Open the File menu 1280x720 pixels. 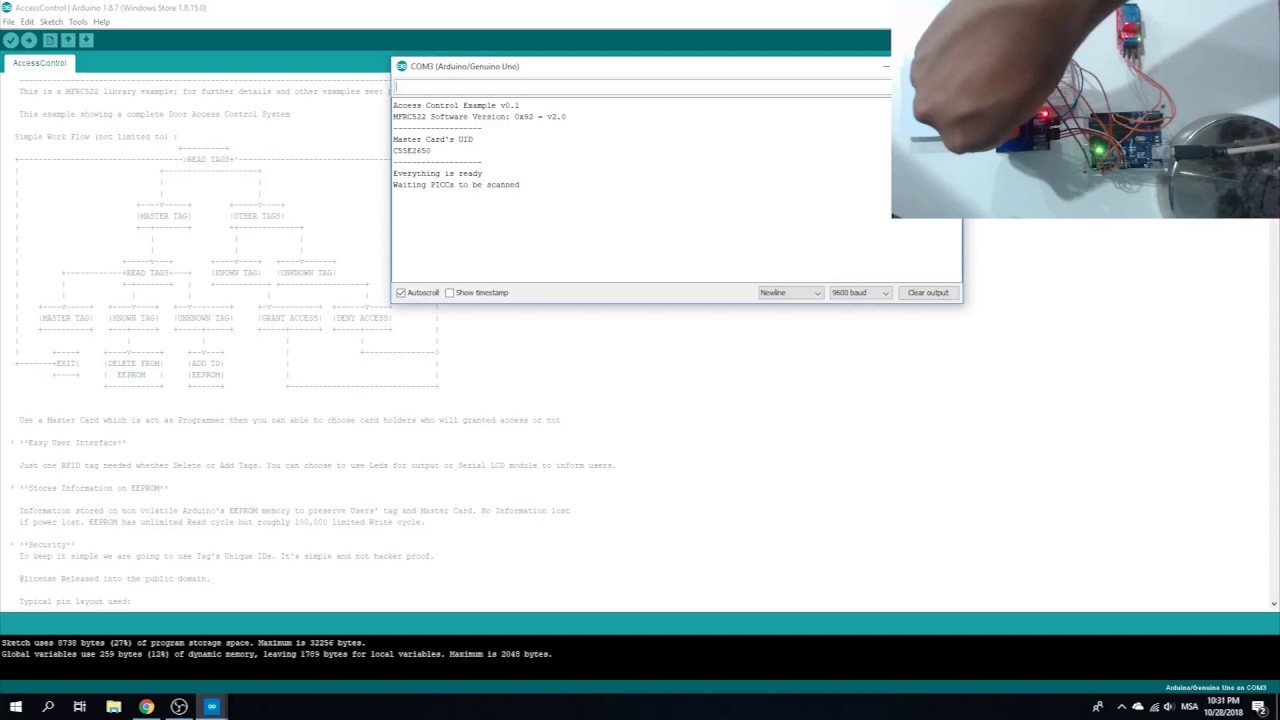8,22
